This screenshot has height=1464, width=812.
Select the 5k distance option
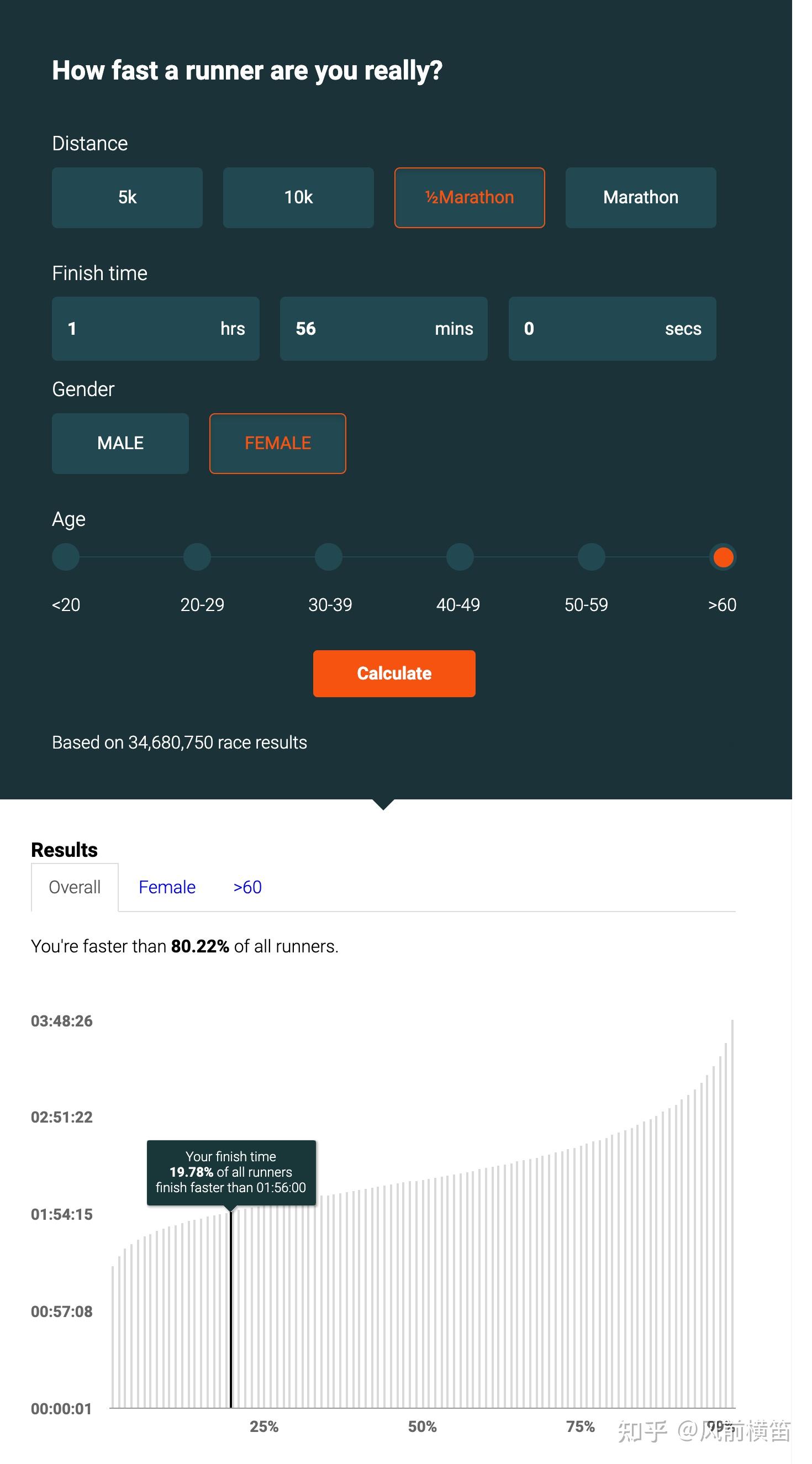tap(127, 197)
